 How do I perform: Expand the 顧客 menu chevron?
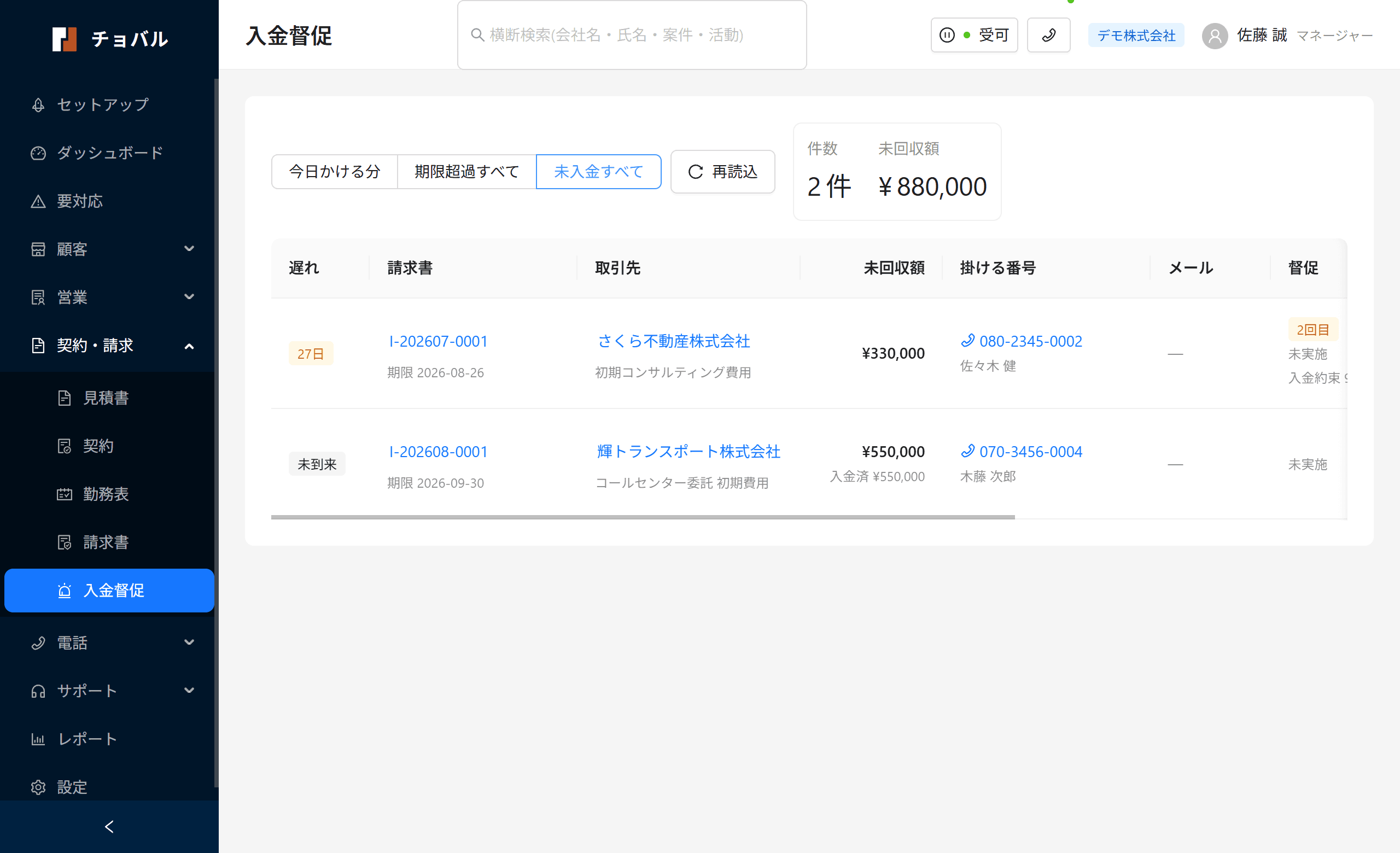(x=189, y=249)
